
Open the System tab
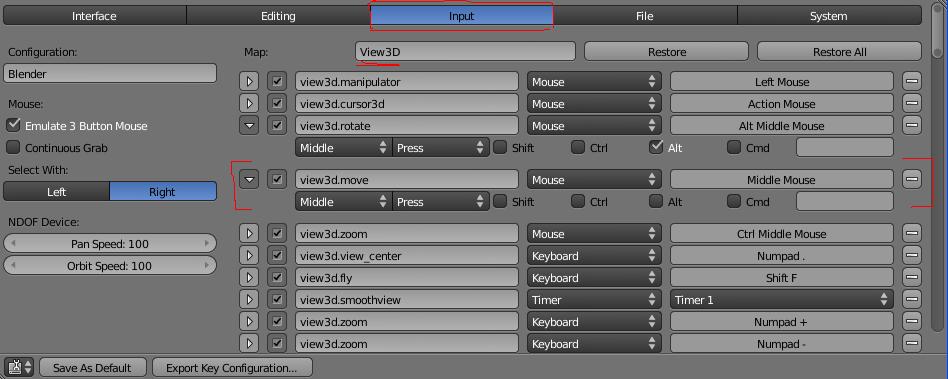828,16
